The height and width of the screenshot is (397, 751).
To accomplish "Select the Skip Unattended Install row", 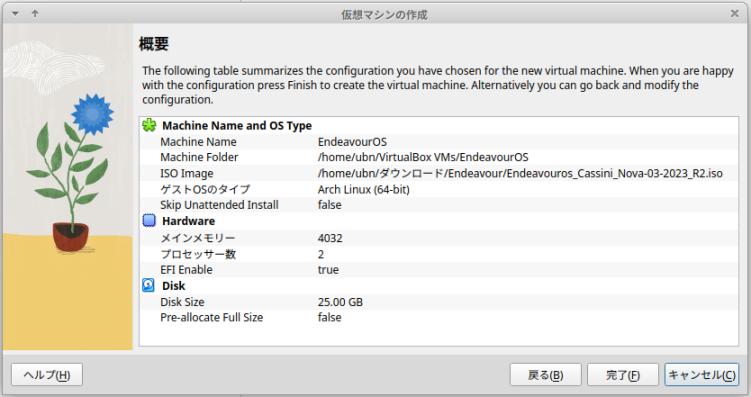I will pyautogui.click(x=439, y=205).
